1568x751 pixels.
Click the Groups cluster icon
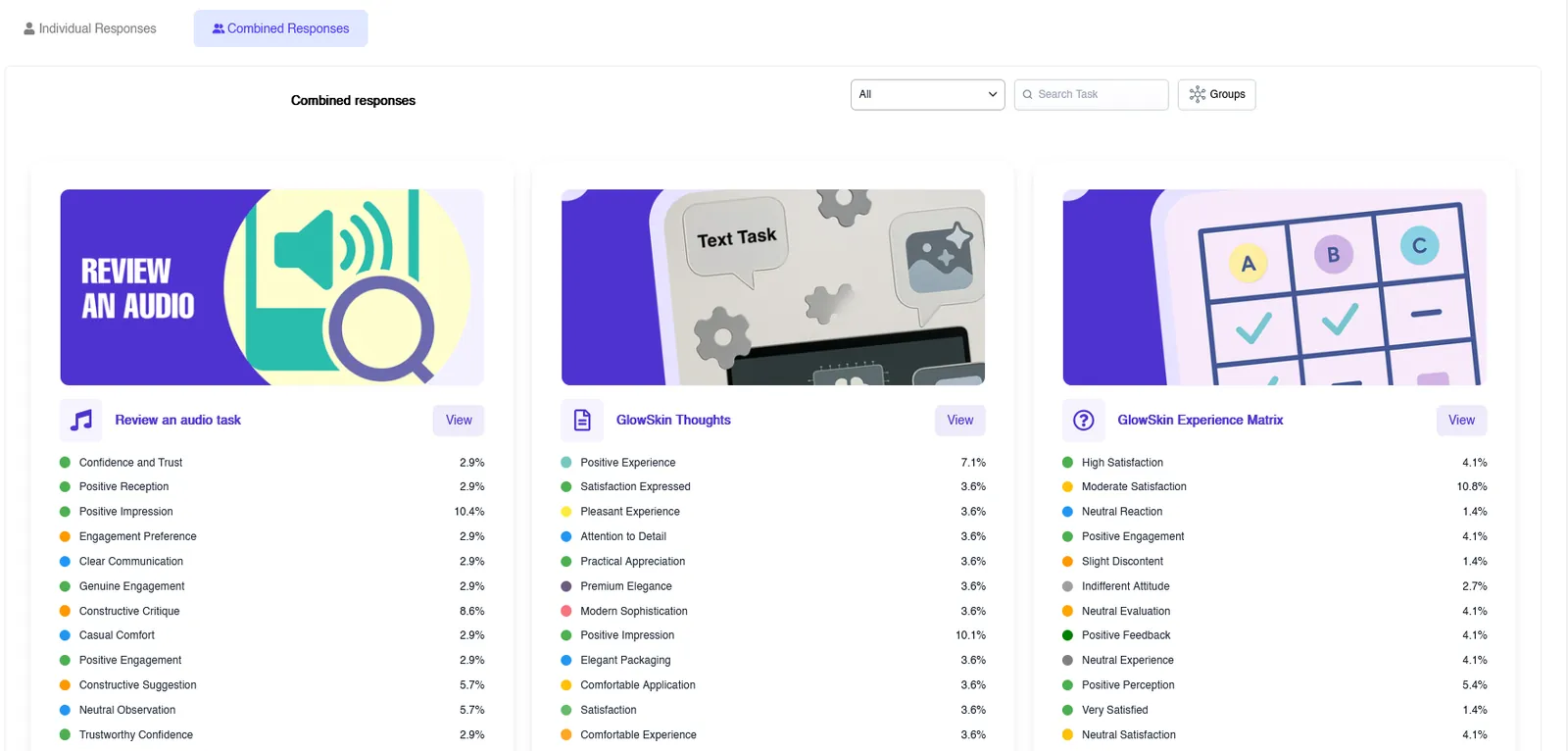tap(1198, 94)
